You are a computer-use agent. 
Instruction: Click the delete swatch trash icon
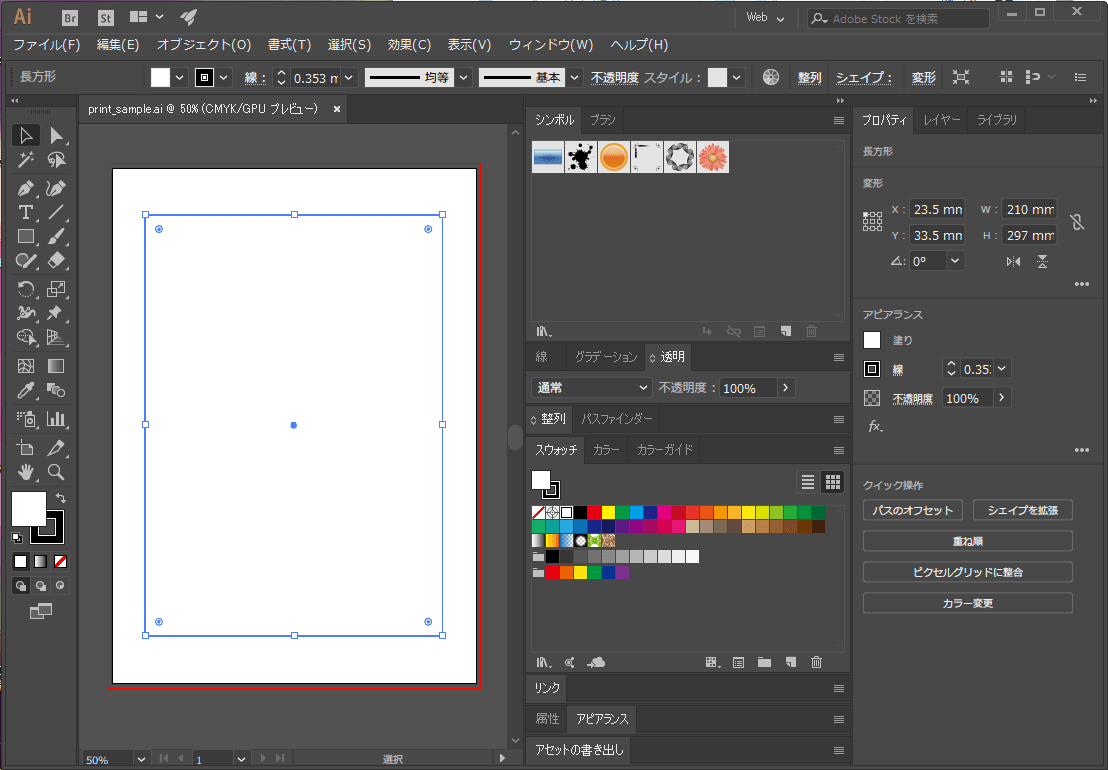(x=816, y=662)
